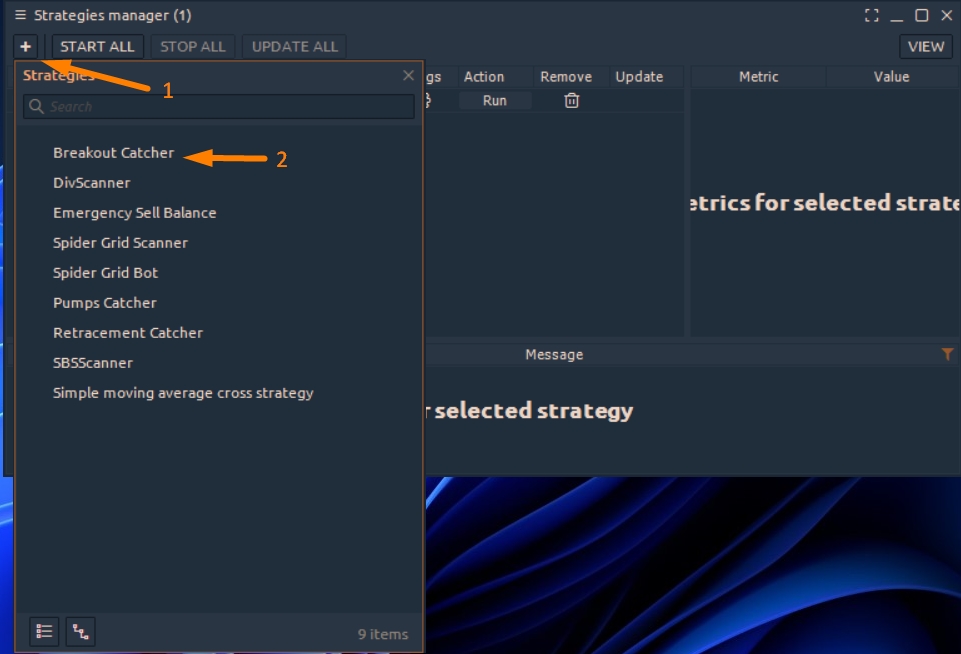
Task: Choose the DivScanner strategy
Action: (x=91, y=183)
